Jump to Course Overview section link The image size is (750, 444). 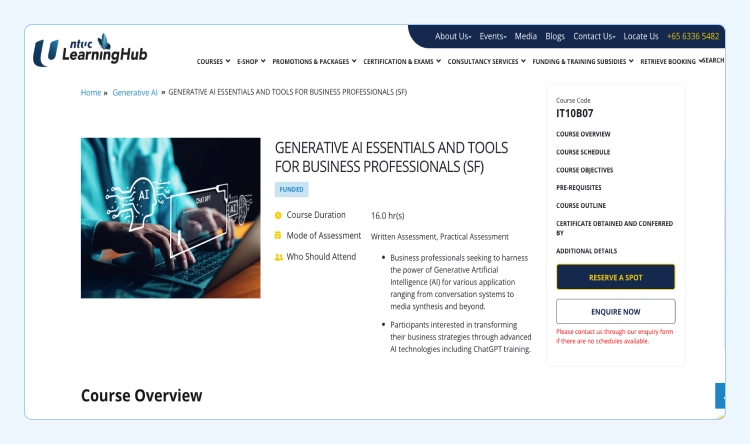(583, 134)
